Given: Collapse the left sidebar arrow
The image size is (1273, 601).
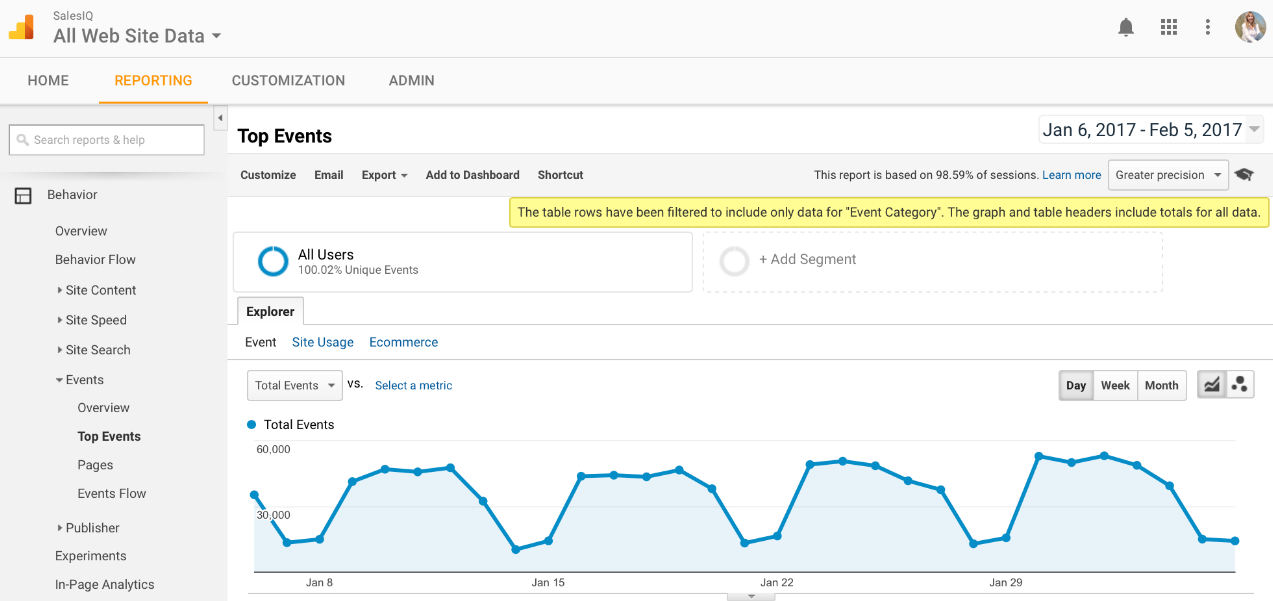Looking at the screenshot, I should [220, 118].
